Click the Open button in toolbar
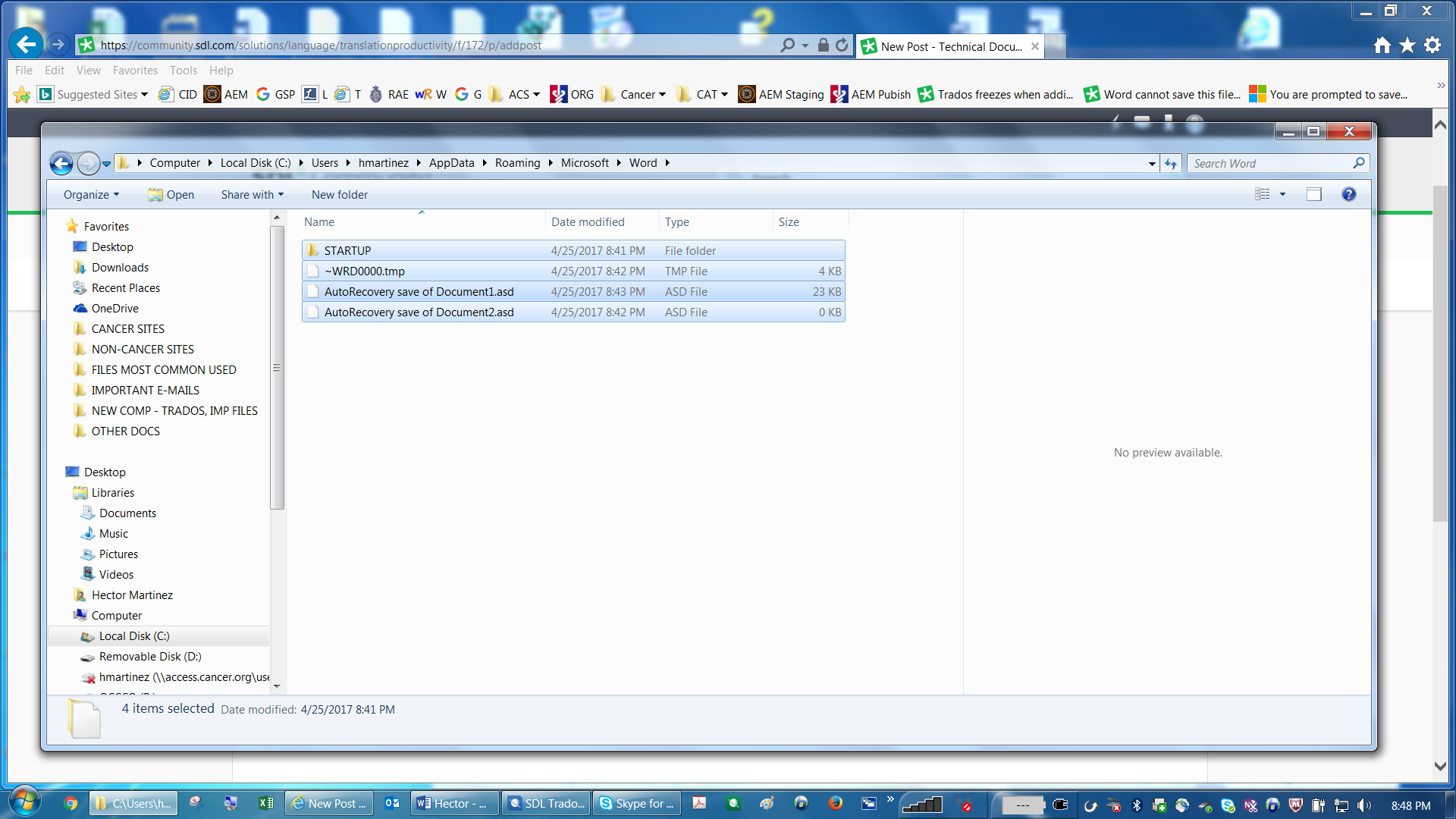 (x=171, y=195)
